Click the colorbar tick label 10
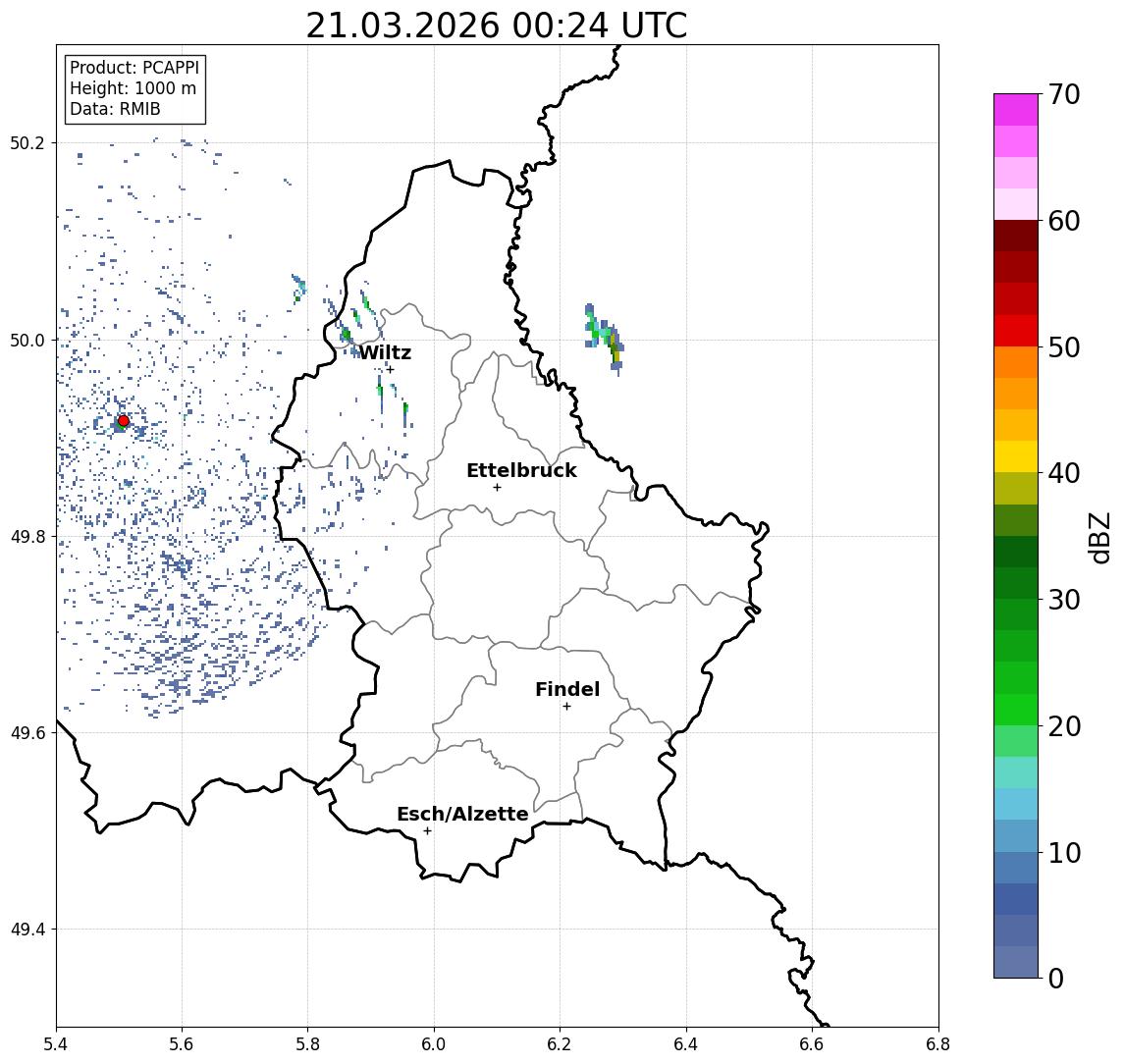This screenshot has width=1124, height=1064. click(x=1063, y=852)
